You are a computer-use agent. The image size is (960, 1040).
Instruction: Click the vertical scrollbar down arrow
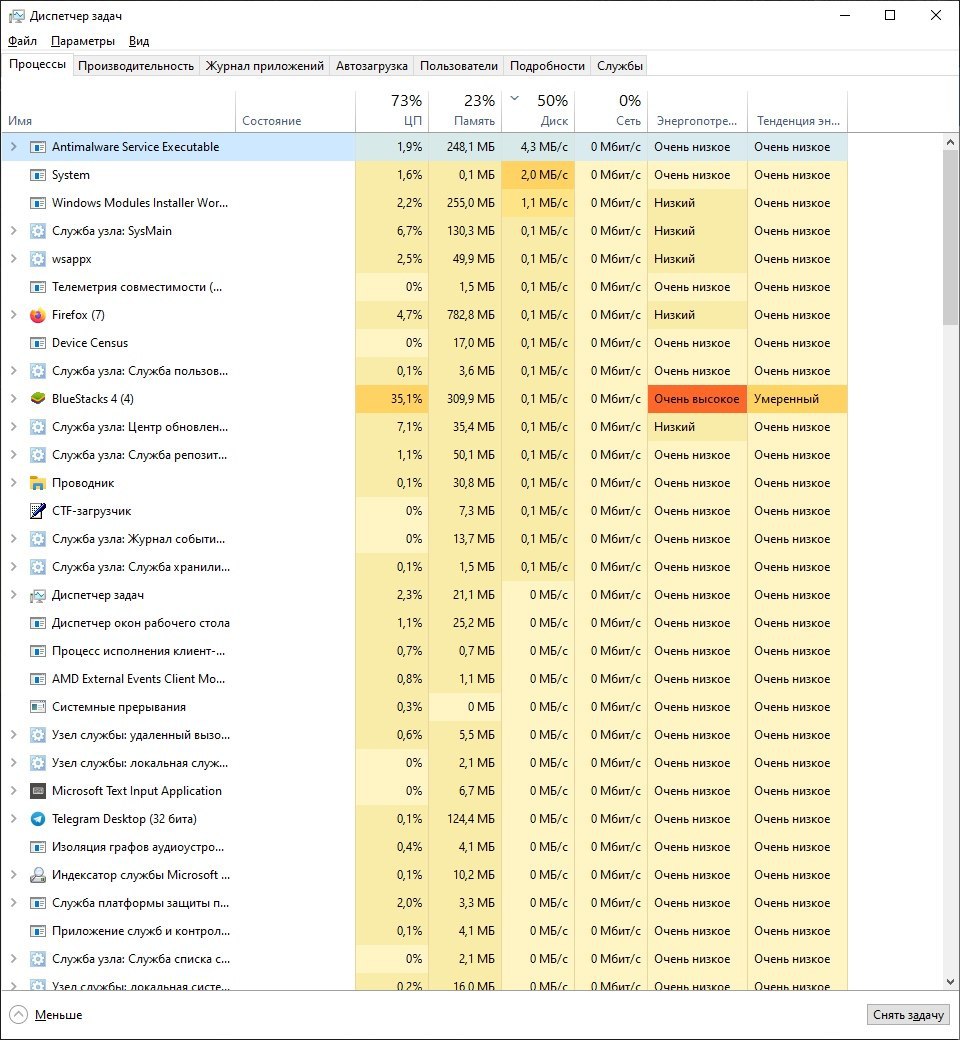950,982
